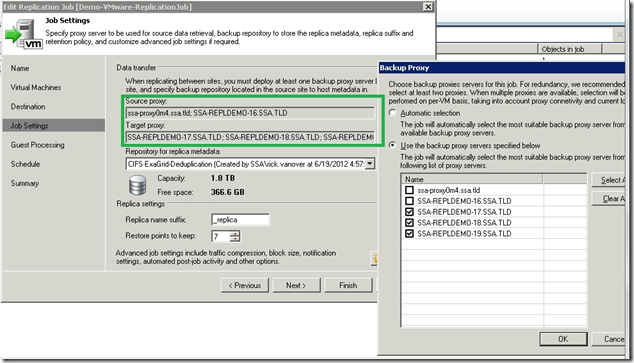The width and height of the screenshot is (634, 363).
Task: Uncheck the SSA-REPLDEMO-17.SSA.TLD proxy checkbox
Action: 409,212
